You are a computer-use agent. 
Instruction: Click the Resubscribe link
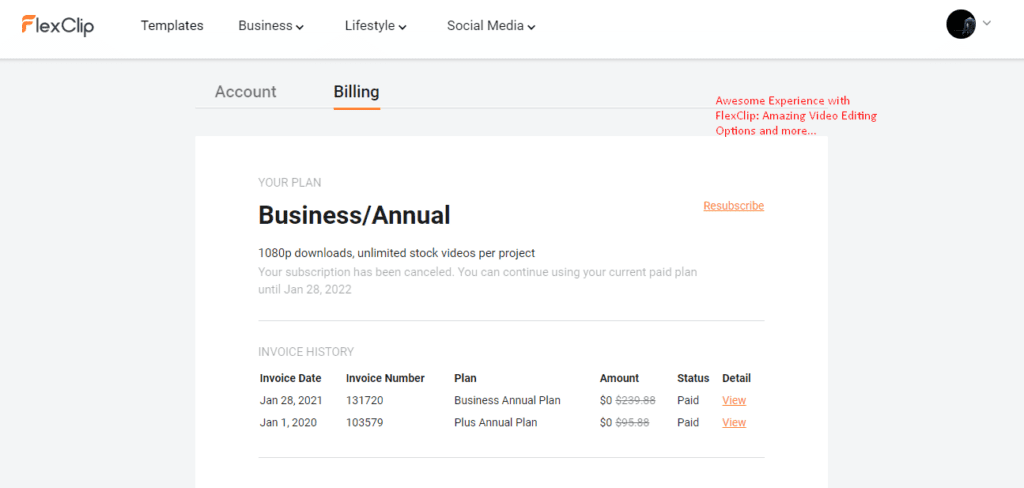pos(733,206)
